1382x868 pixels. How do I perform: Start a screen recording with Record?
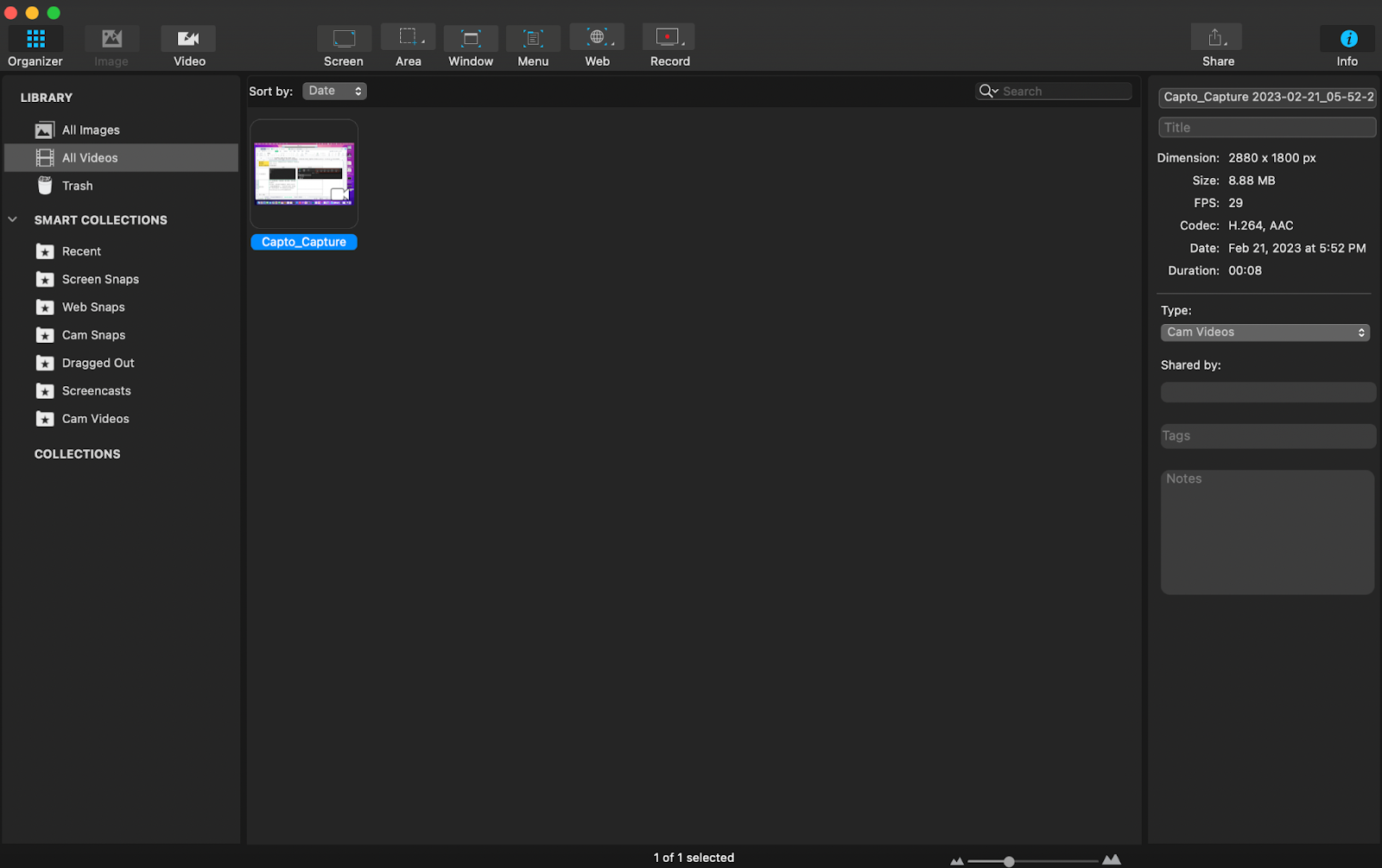pyautogui.click(x=669, y=39)
